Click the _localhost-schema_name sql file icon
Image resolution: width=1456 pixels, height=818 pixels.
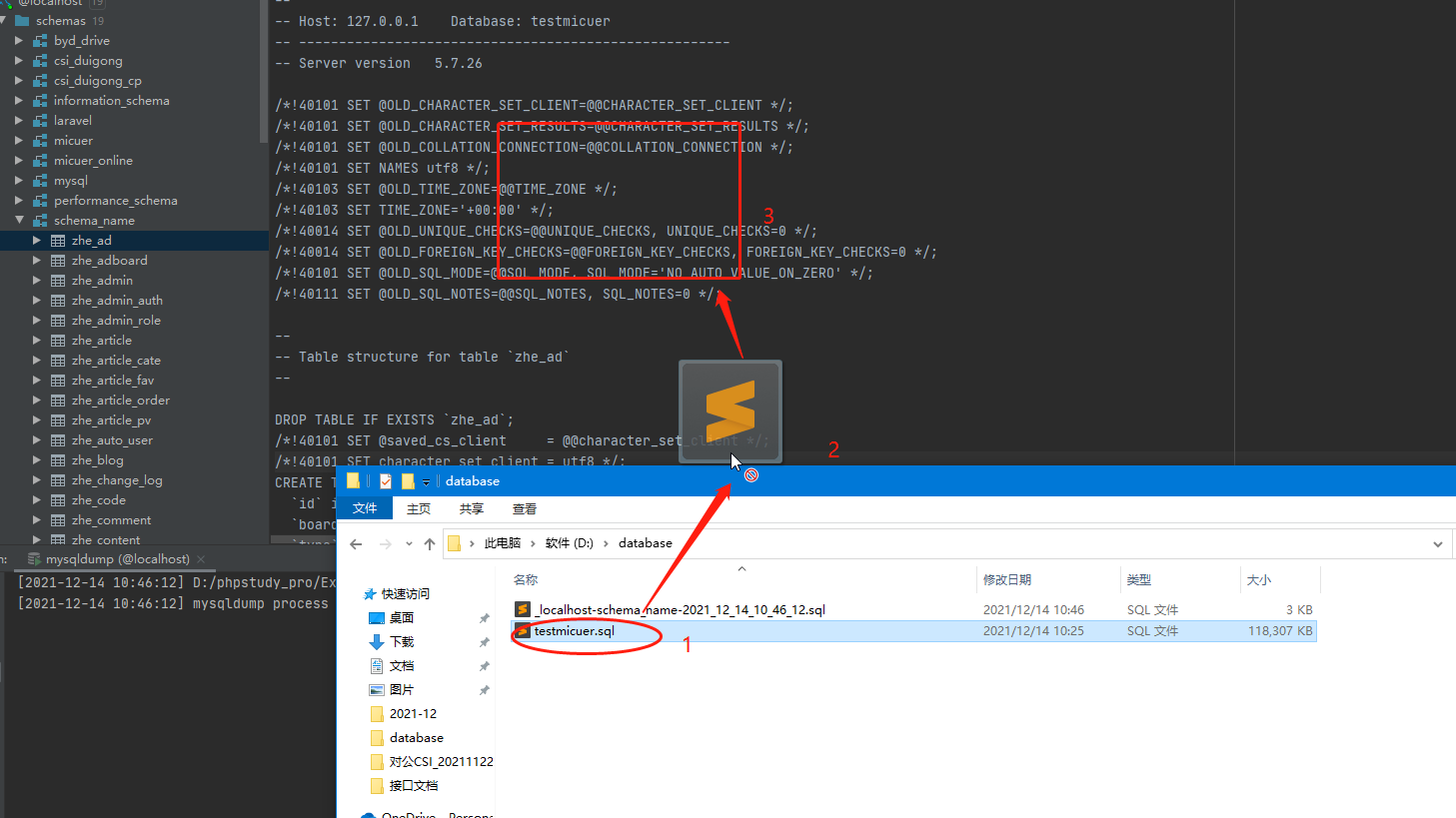tap(523, 609)
